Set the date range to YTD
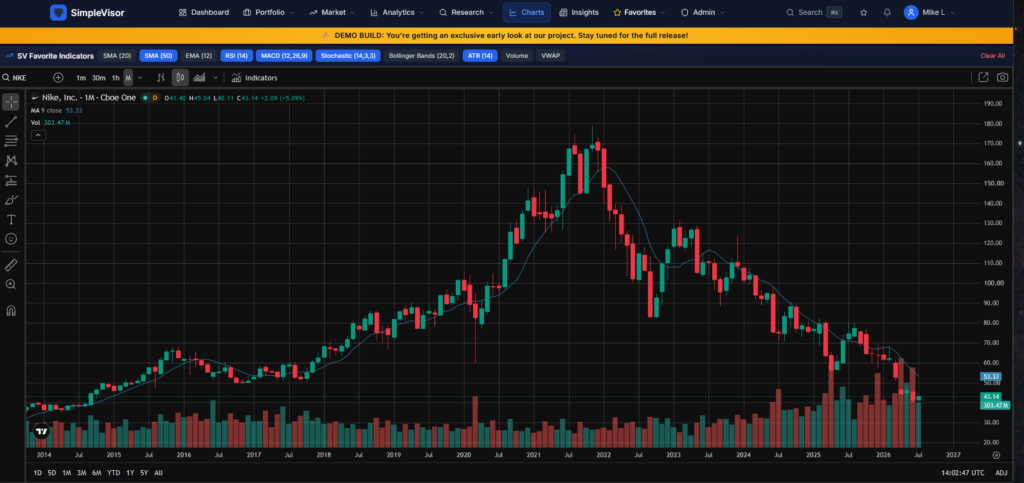Screen dimensions: 1024x483 (114, 473)
